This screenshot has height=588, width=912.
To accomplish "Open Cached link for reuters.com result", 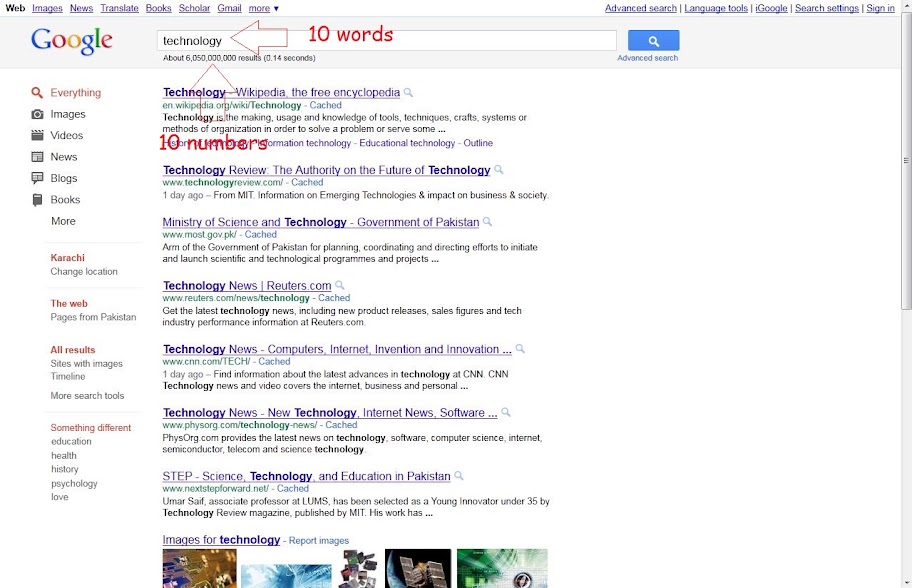I will click(334, 298).
